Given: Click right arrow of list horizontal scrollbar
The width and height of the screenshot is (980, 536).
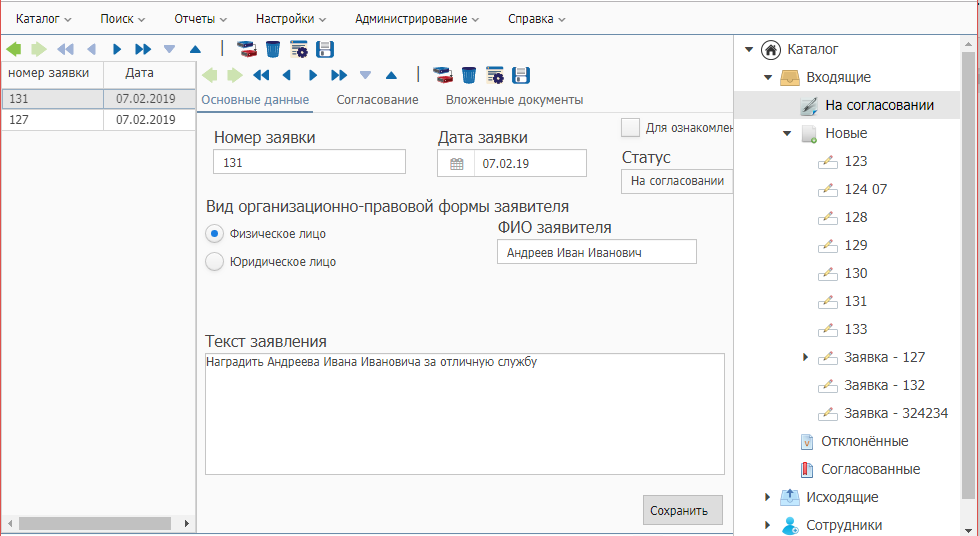Looking at the screenshot, I should tap(186, 523).
